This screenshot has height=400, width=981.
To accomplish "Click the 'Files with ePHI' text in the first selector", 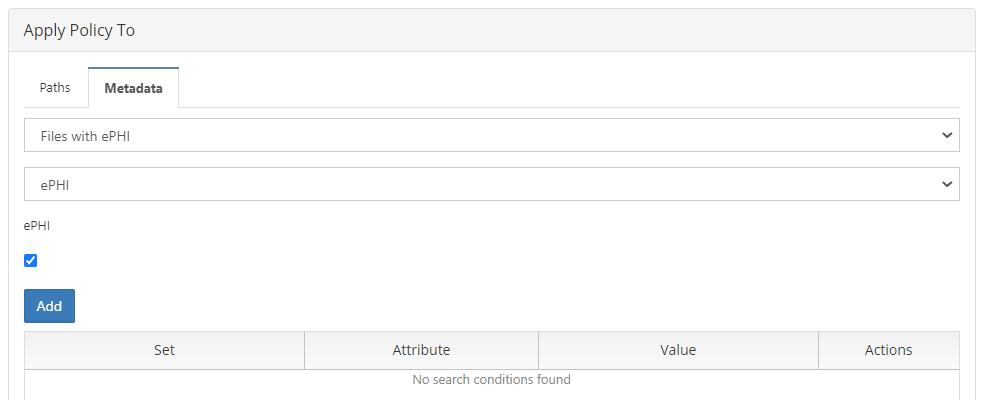I will [x=85, y=136].
